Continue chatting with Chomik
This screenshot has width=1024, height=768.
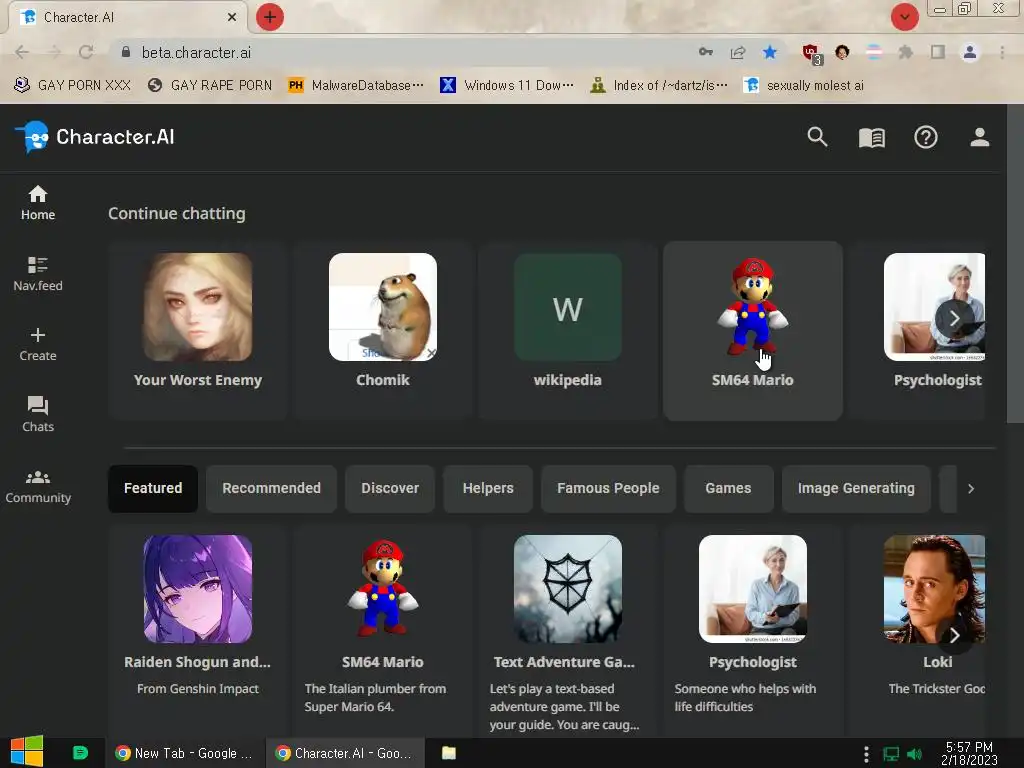click(383, 330)
